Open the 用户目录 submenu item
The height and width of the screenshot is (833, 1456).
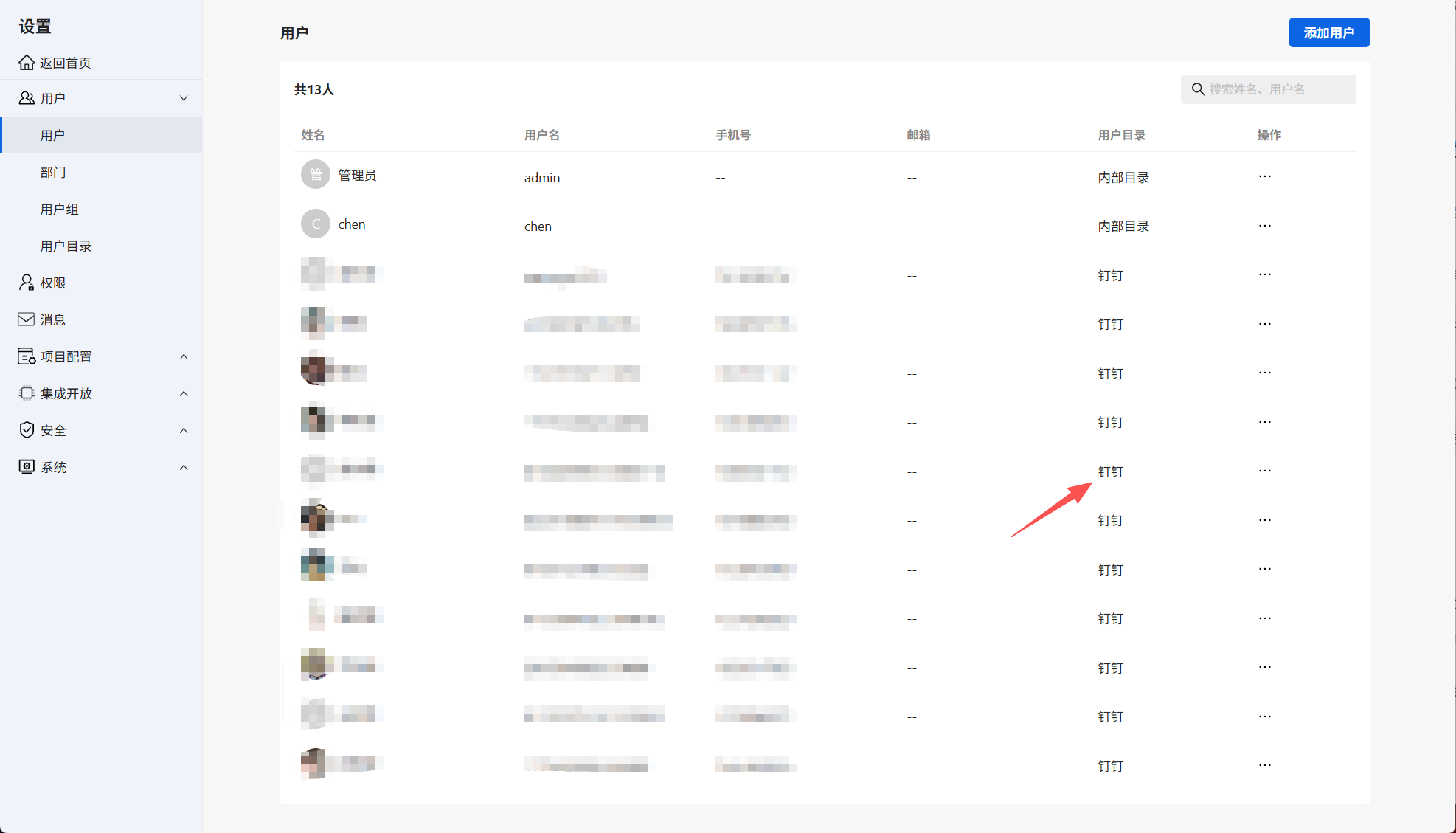coord(66,246)
